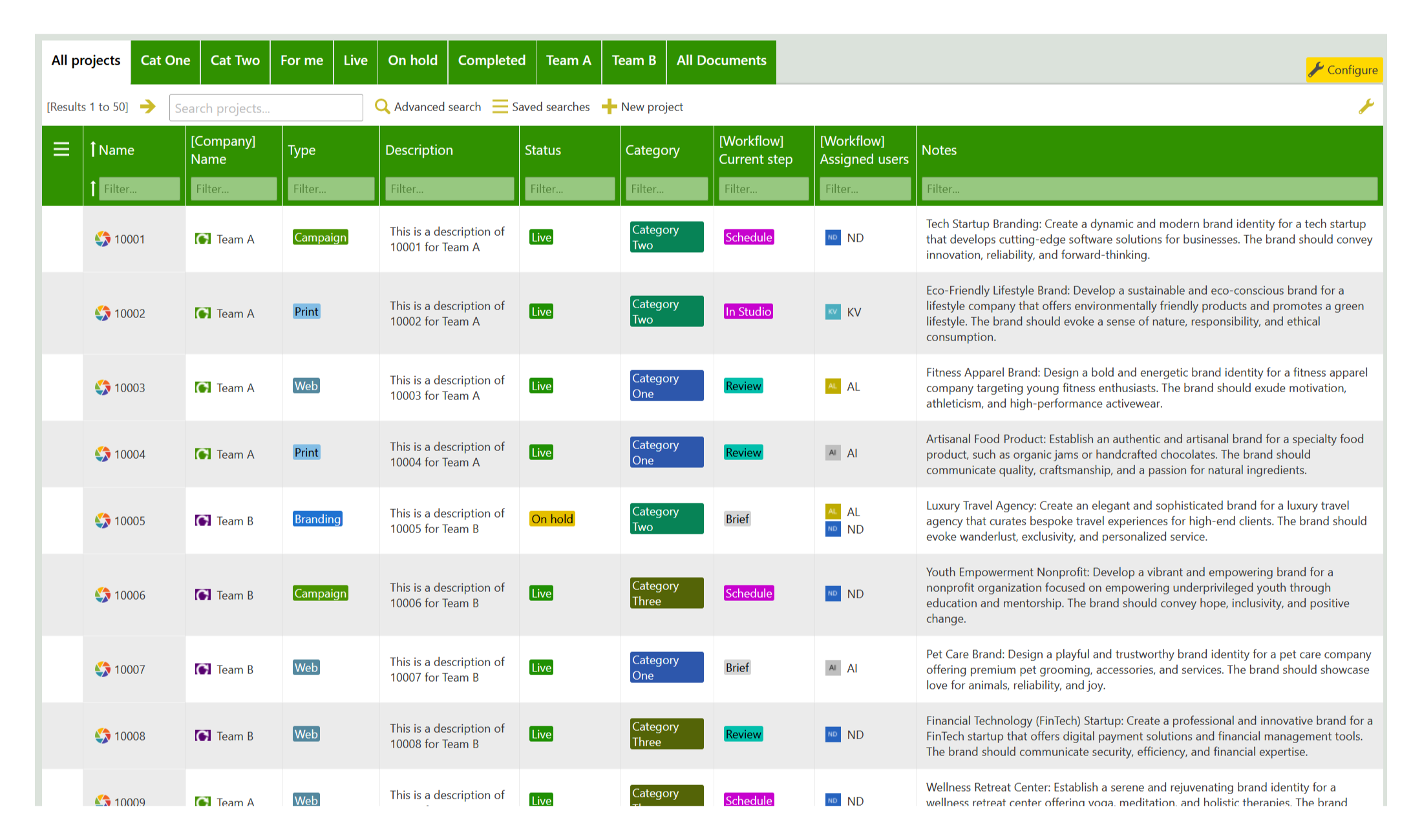The width and height of the screenshot is (1422, 840).
Task: Click the New project label
Action: click(652, 107)
